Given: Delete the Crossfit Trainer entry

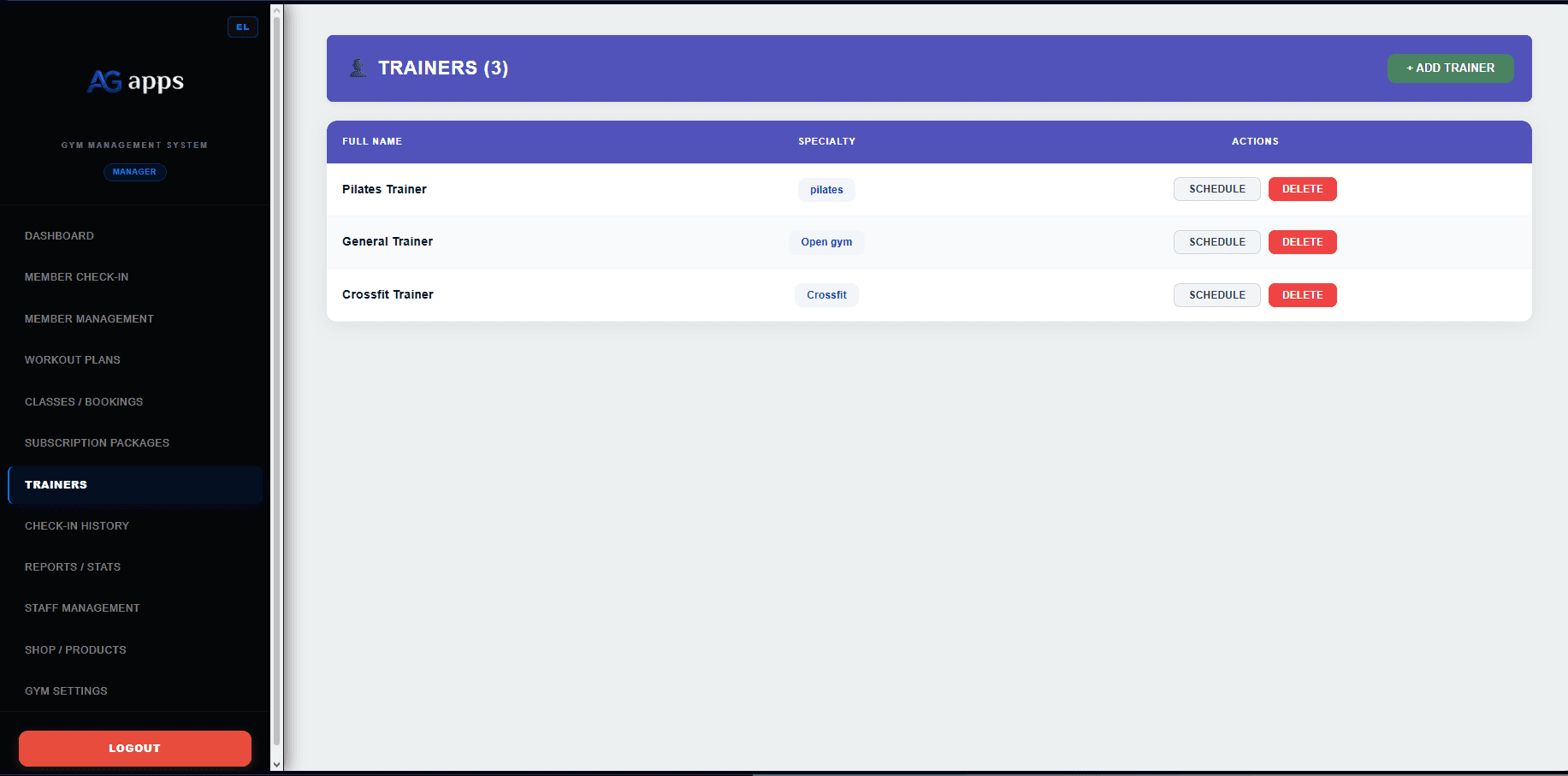Looking at the screenshot, I should click(x=1302, y=295).
